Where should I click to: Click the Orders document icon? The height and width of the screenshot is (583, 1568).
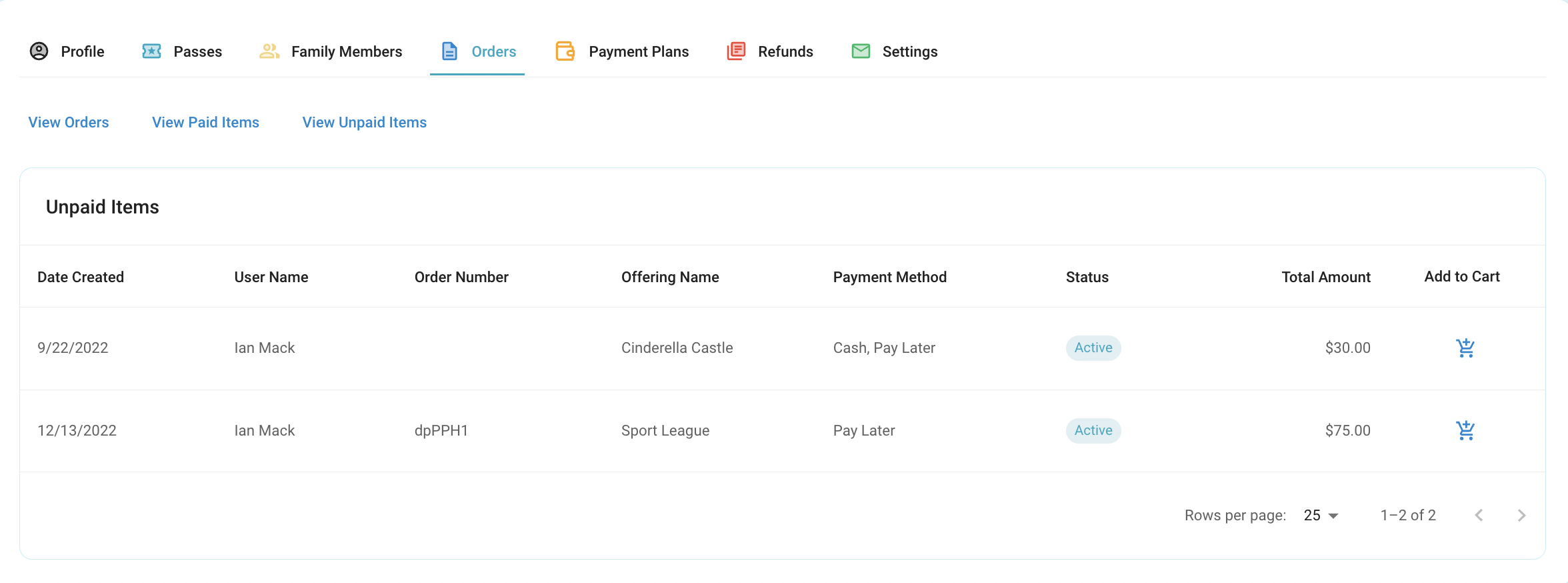(450, 51)
